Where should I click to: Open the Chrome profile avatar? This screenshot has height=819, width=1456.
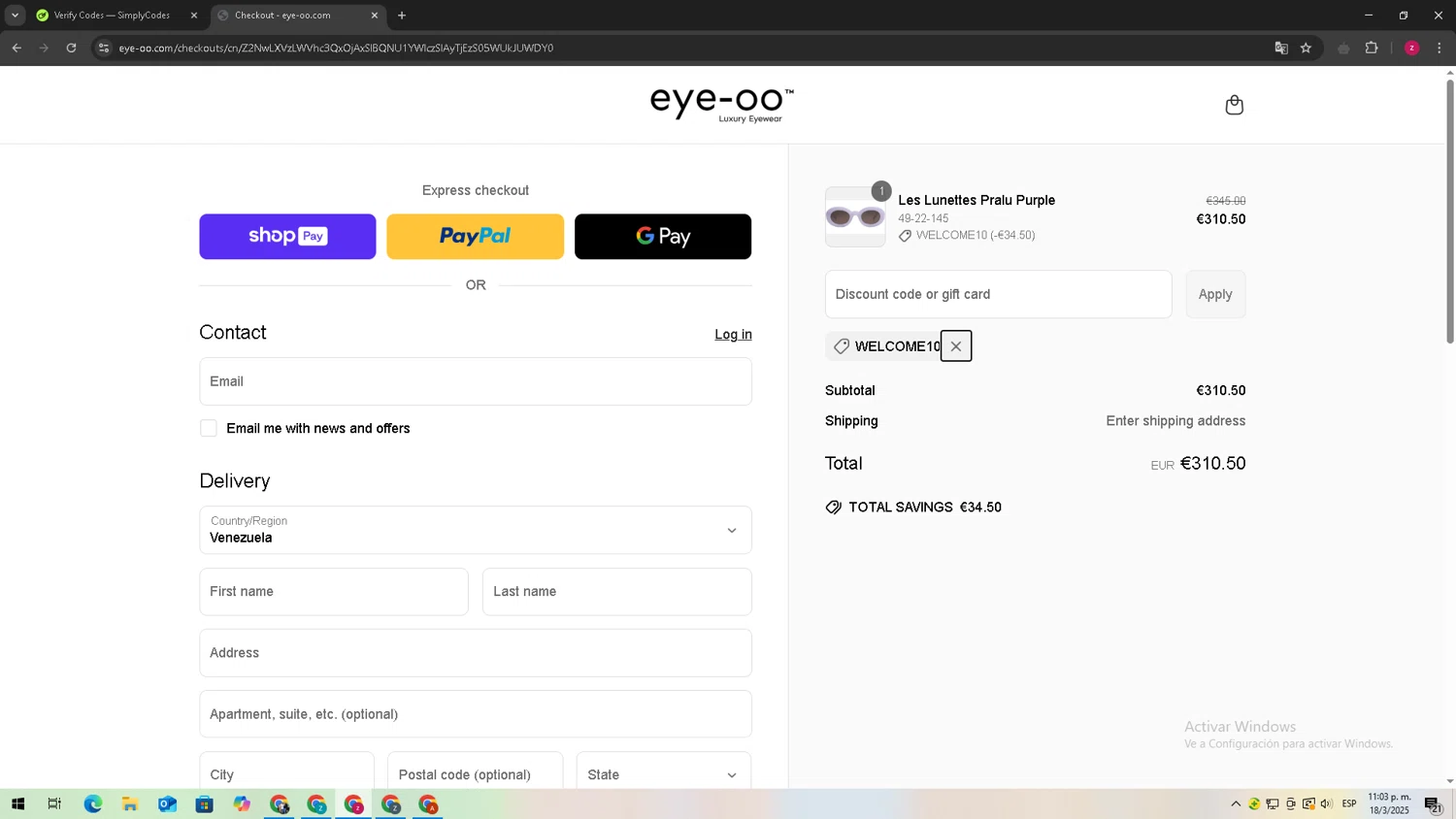1411,48
